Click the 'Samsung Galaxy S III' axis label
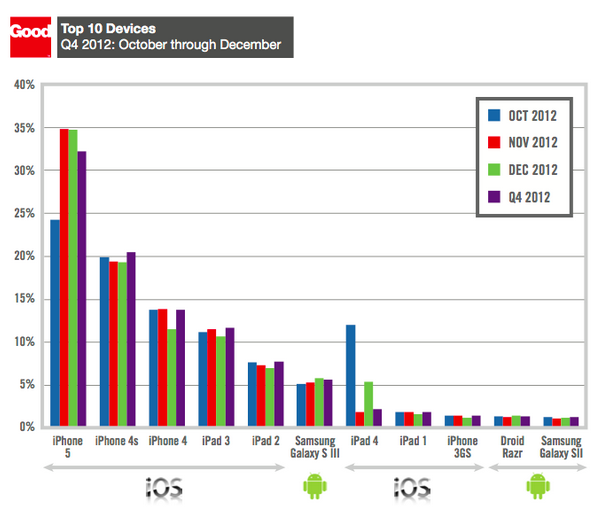Screen dimensions: 597x507 tap(315, 447)
